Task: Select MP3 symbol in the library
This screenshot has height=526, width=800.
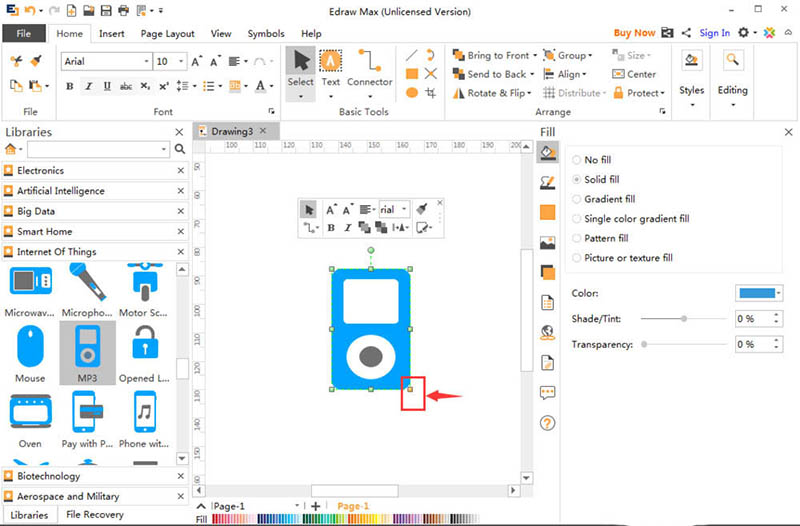Action: point(87,352)
